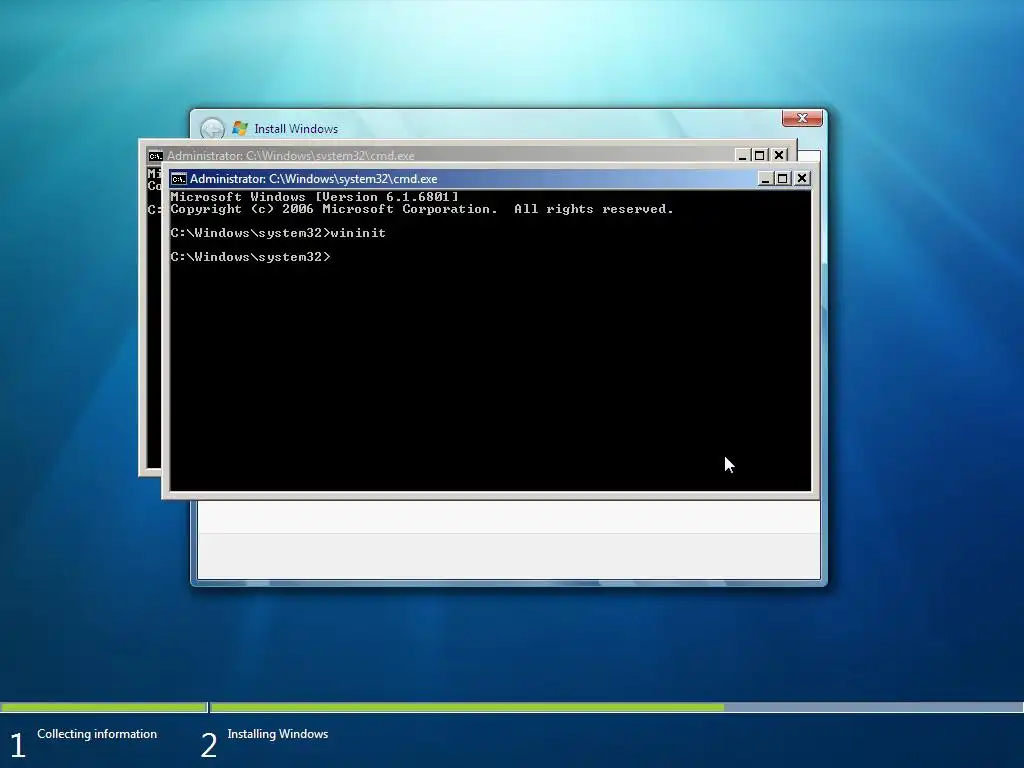Maximize the front cmd.exe window
1024x768 pixels.
[x=783, y=178]
